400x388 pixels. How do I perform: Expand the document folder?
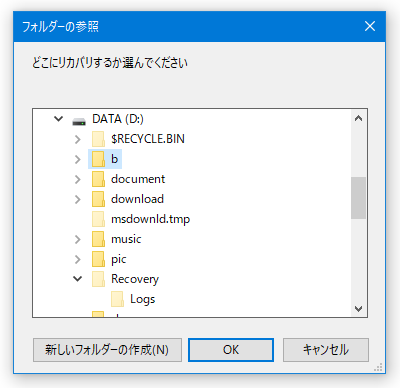point(78,179)
